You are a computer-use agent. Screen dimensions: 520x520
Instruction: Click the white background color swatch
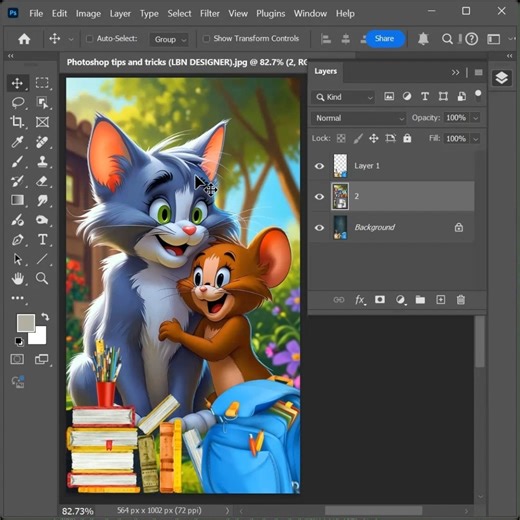tap(40, 338)
